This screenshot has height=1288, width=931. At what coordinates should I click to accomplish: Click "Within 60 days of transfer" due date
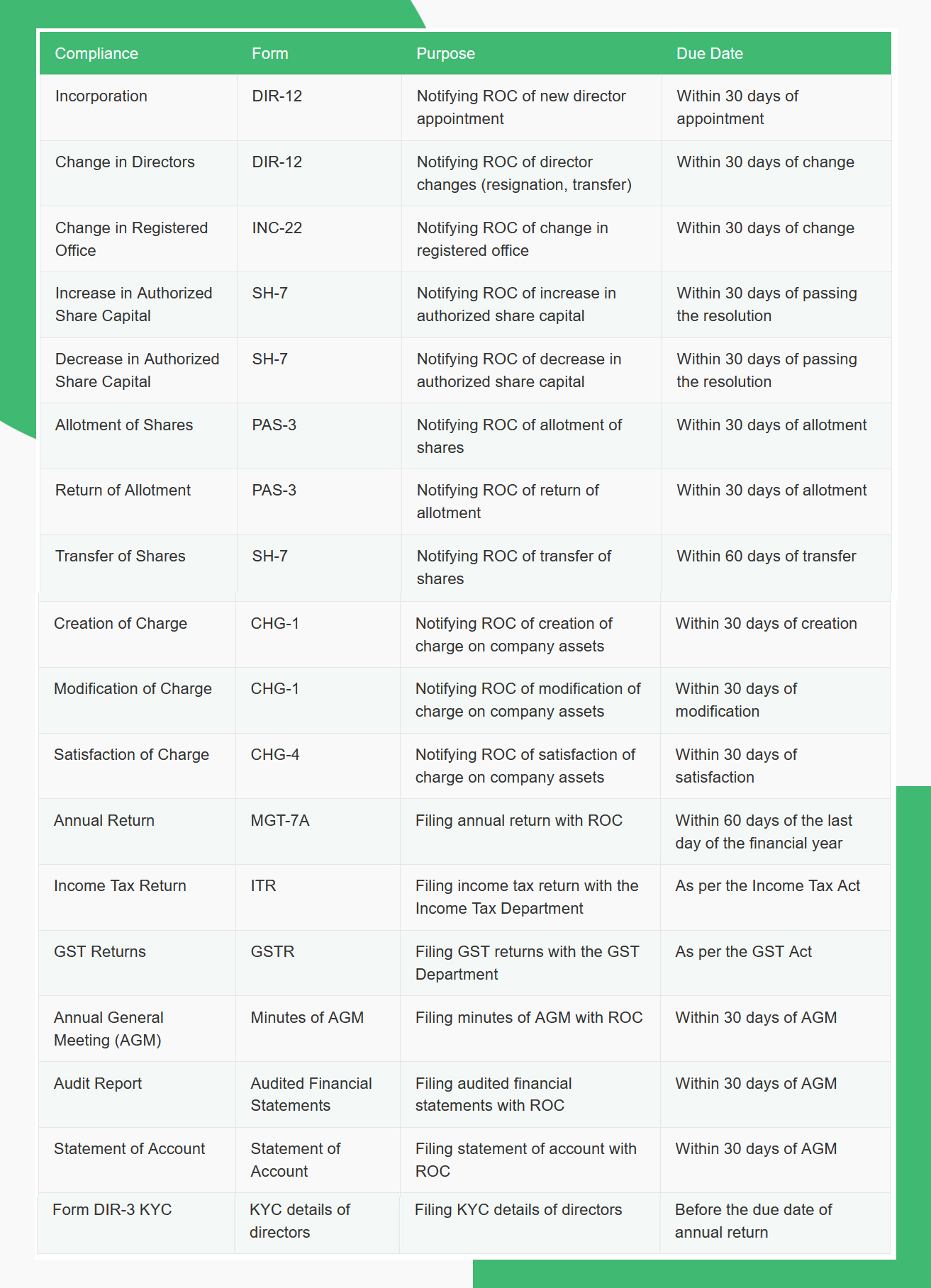pos(766,556)
